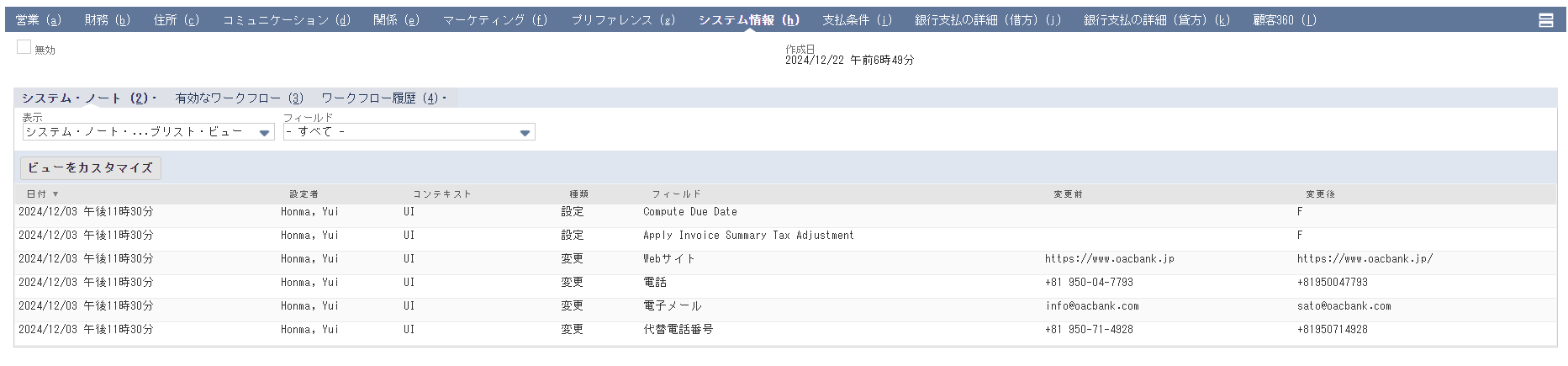
Task: Click new value +81950714928
Action: (1333, 330)
